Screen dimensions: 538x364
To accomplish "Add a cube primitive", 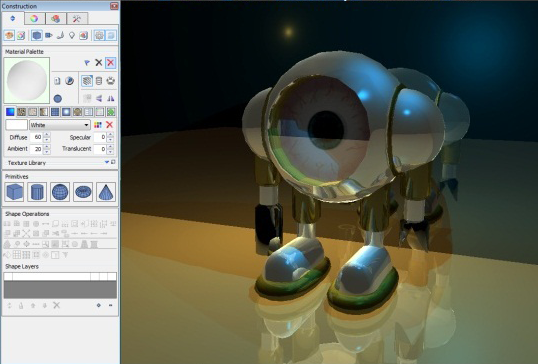I will 14,192.
